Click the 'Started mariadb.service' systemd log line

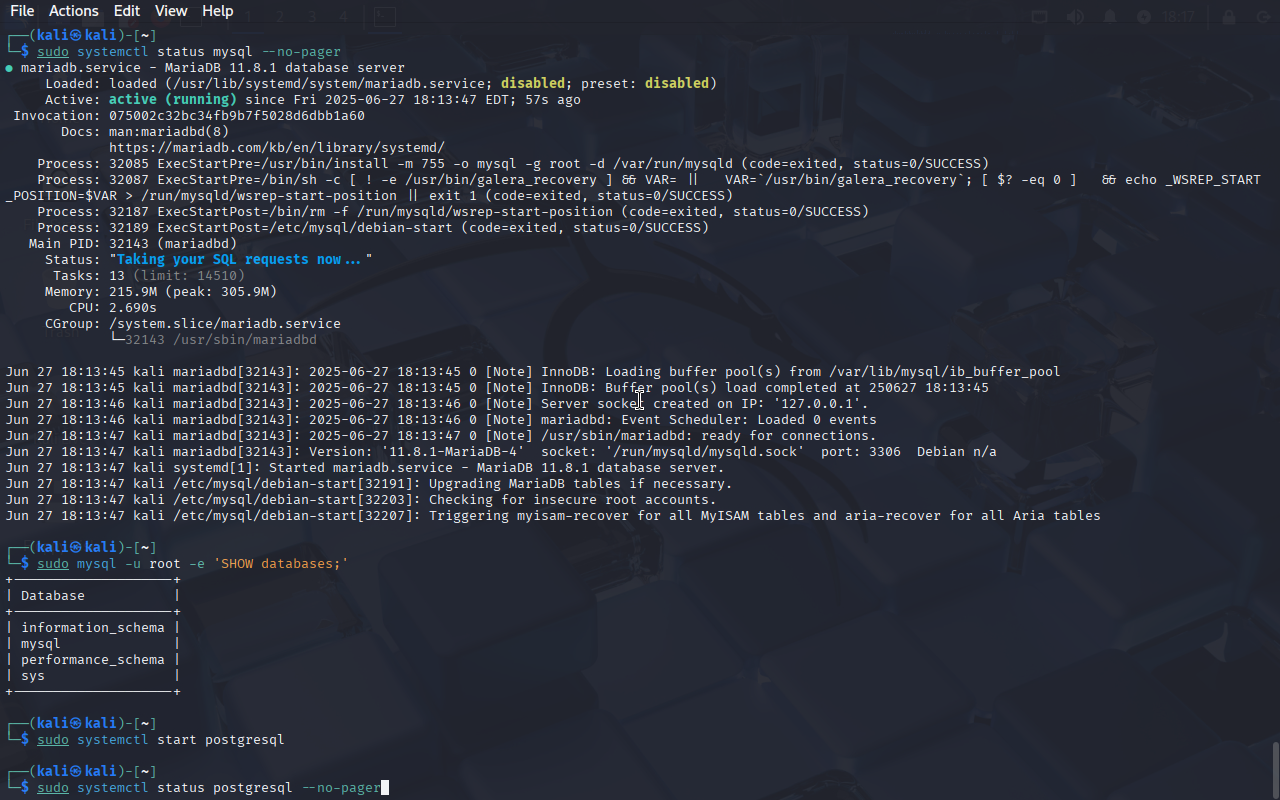(365, 468)
